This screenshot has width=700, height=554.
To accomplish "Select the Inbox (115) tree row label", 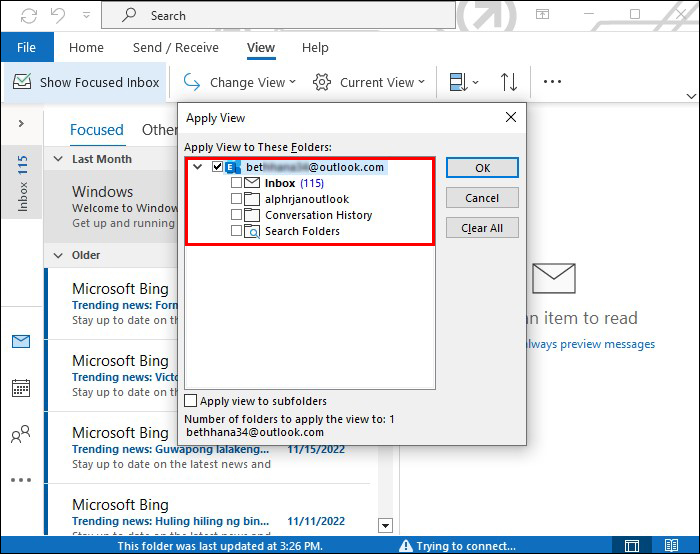I will pyautogui.click(x=294, y=183).
